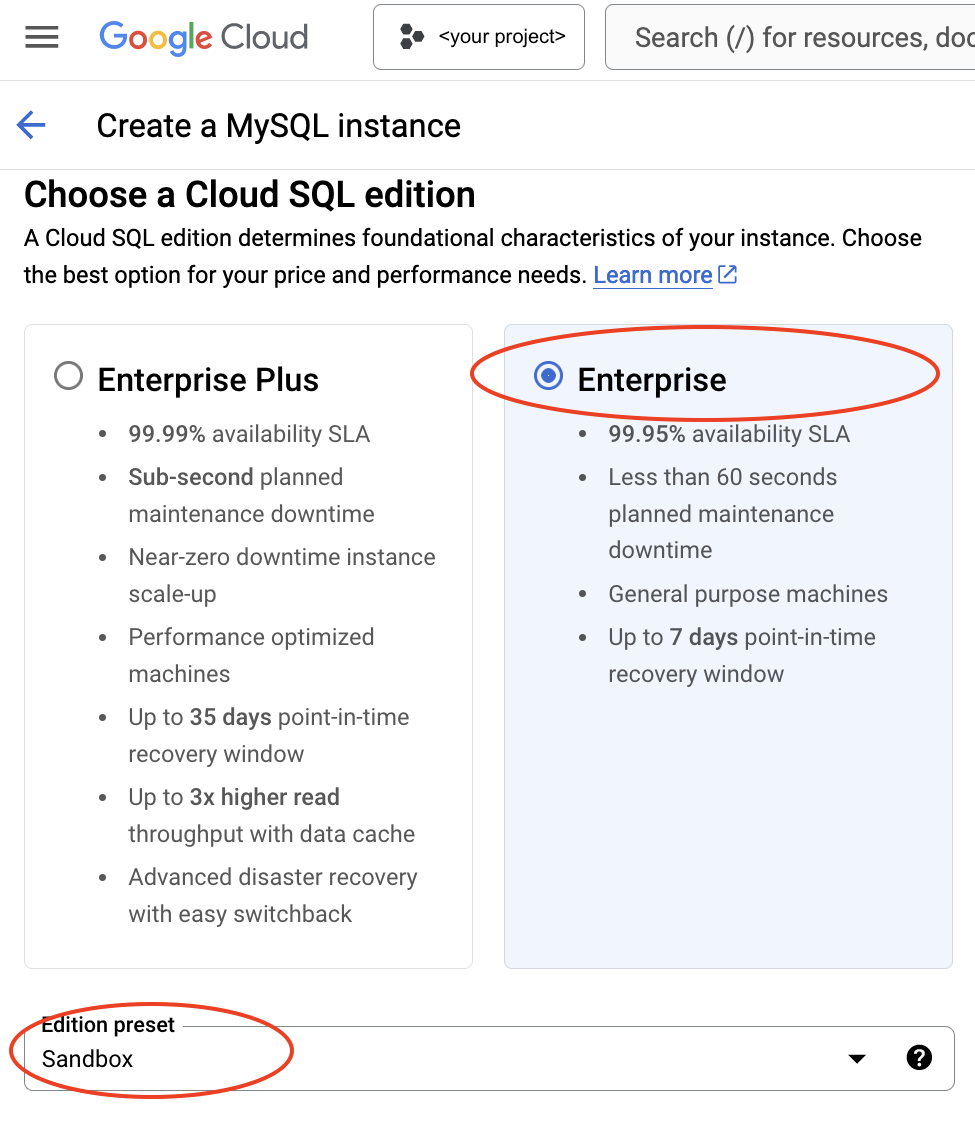This screenshot has width=975, height=1127.
Task: Click the Google Cloud logo
Action: [x=203, y=38]
